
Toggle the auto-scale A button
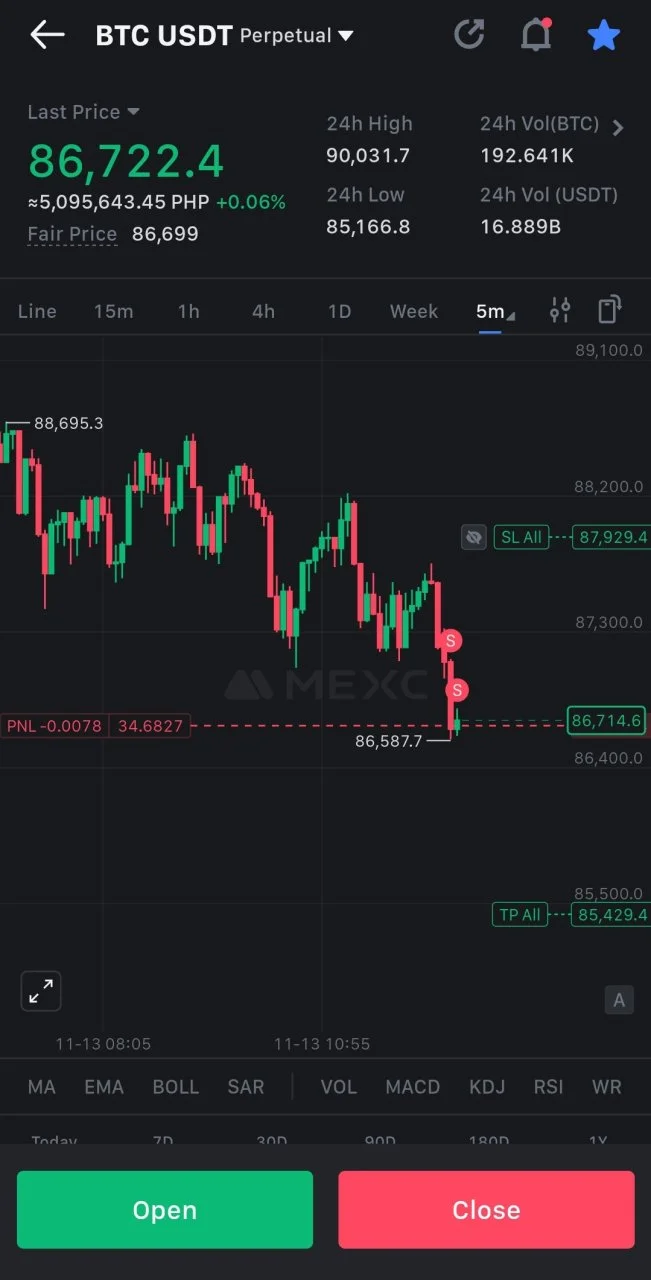(619, 999)
